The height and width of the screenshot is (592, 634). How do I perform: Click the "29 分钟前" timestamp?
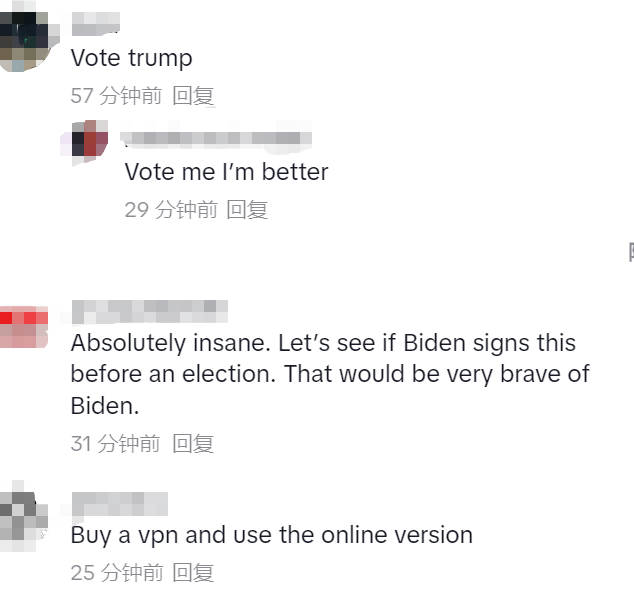(171, 210)
